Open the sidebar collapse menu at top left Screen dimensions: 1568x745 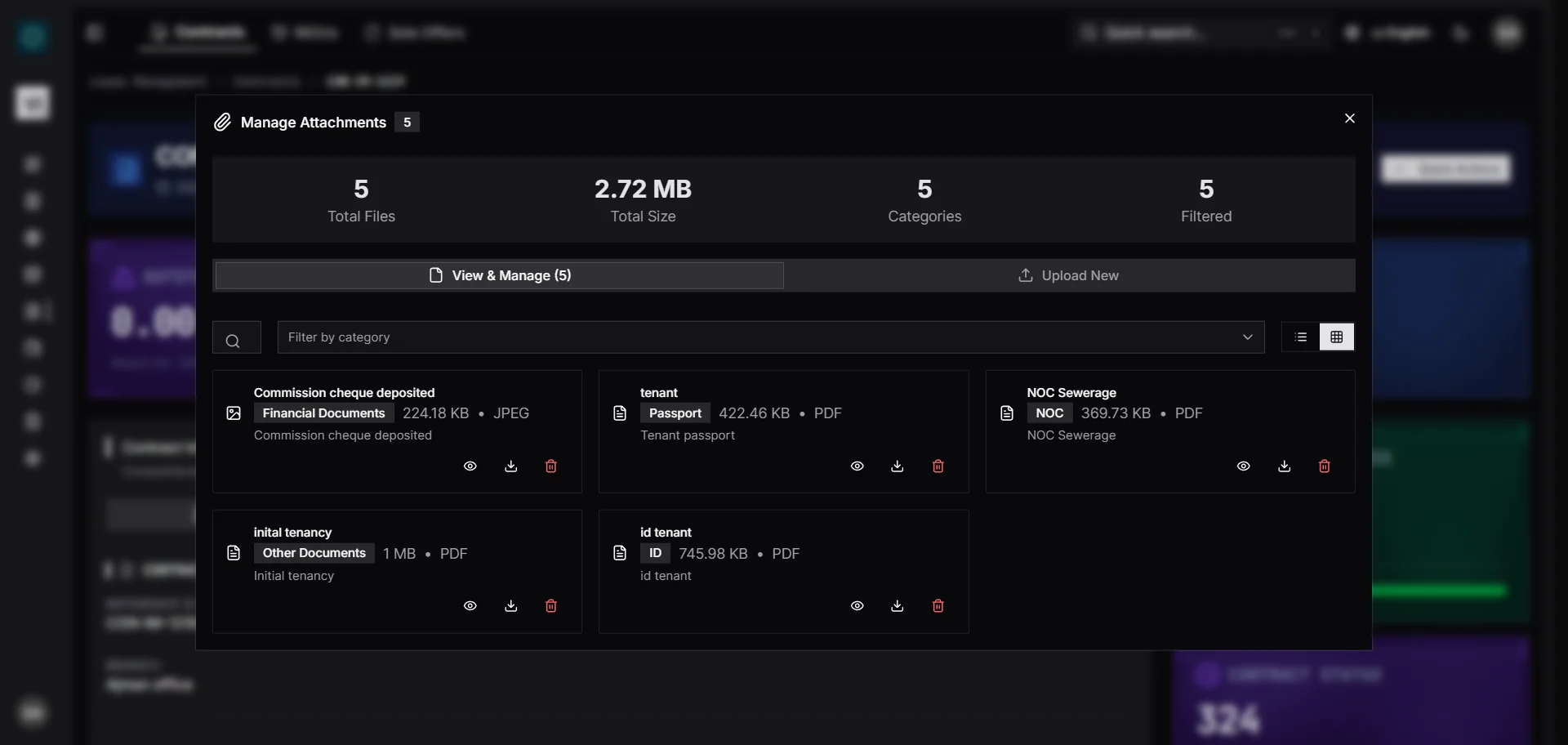point(95,33)
